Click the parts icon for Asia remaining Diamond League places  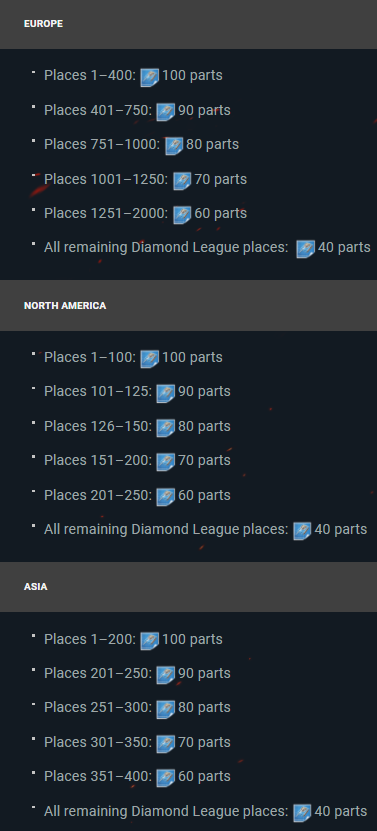coord(302,813)
